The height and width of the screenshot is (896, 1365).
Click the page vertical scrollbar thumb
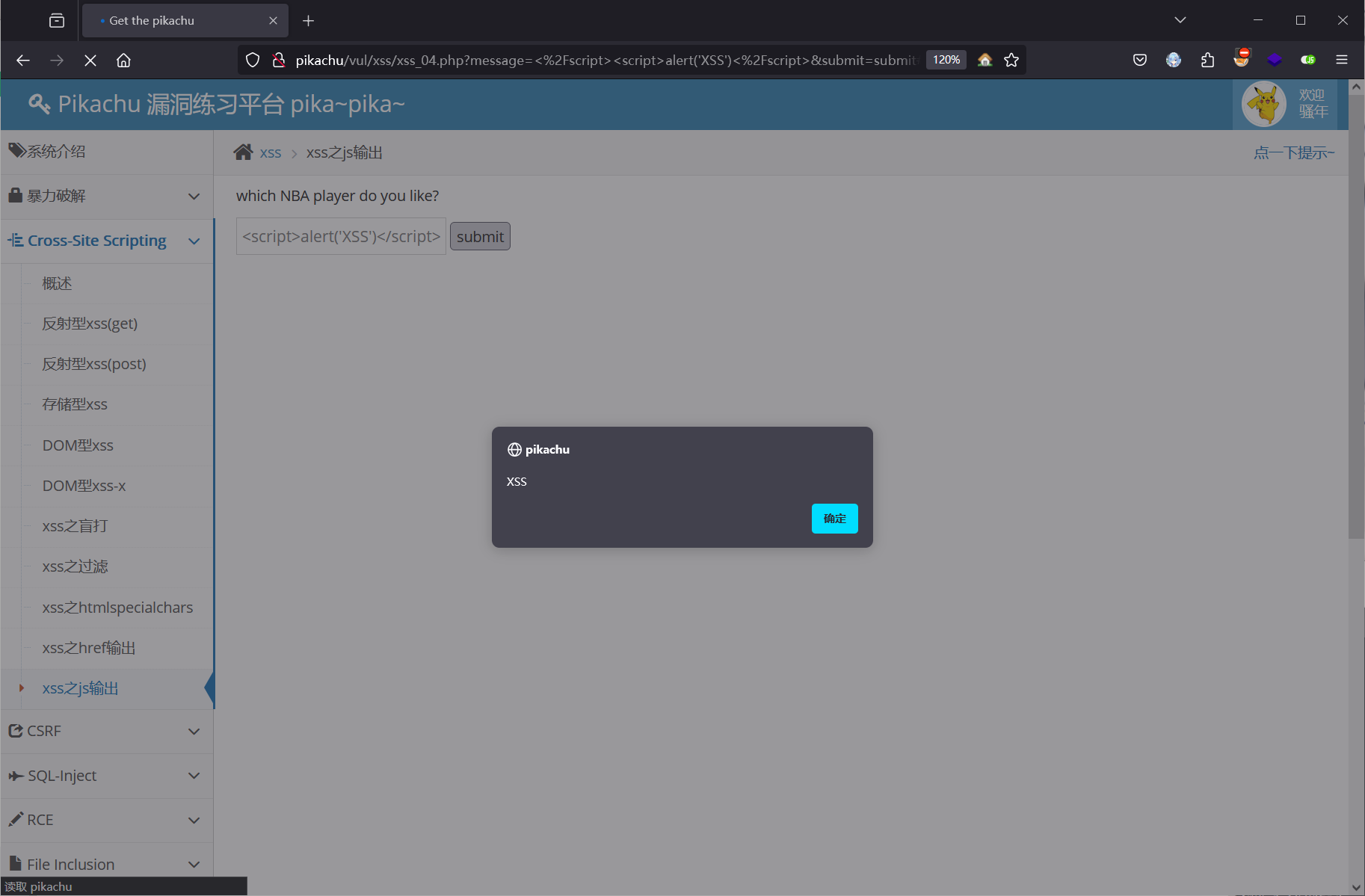tap(1356, 315)
